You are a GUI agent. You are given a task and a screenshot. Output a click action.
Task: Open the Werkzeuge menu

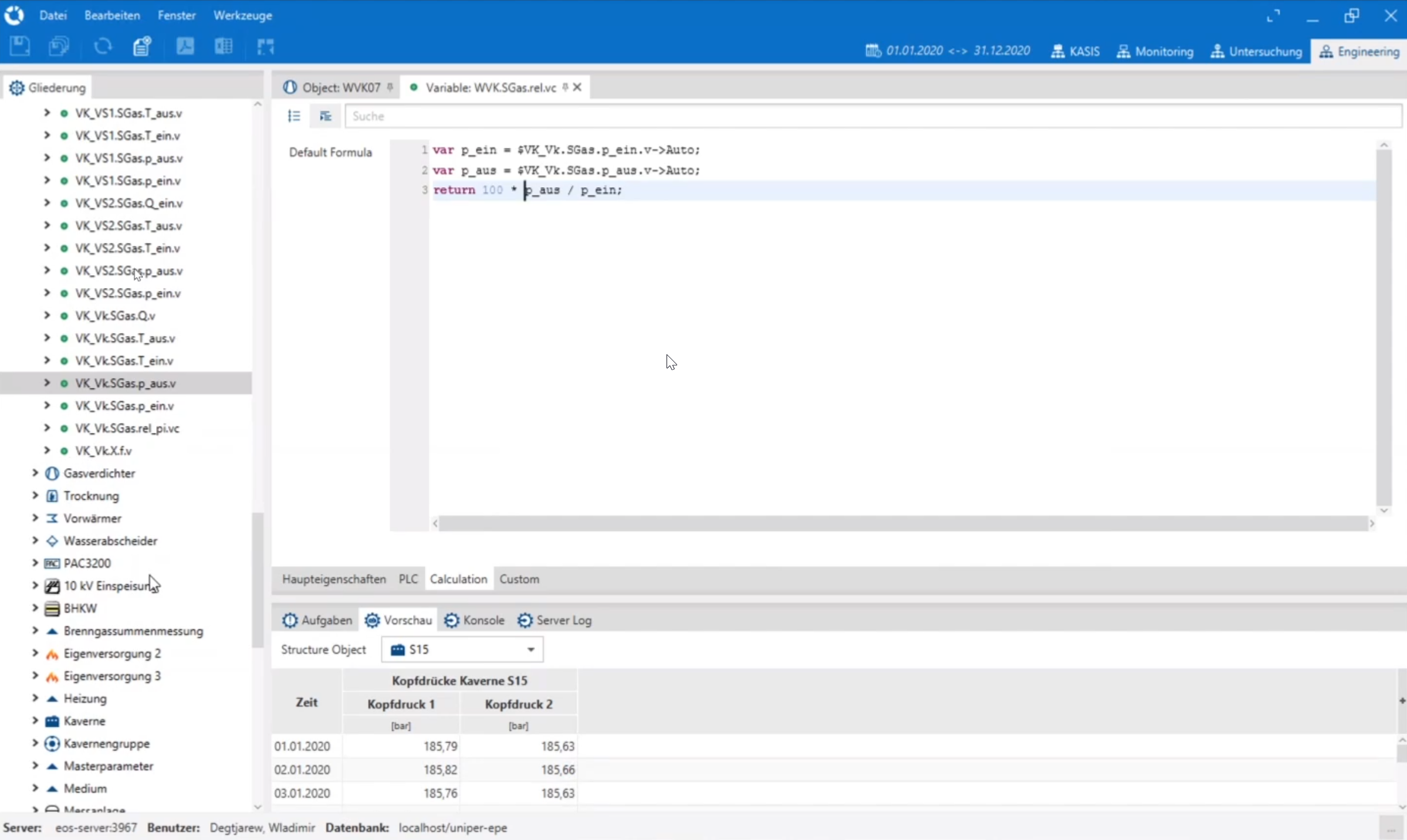coord(243,16)
